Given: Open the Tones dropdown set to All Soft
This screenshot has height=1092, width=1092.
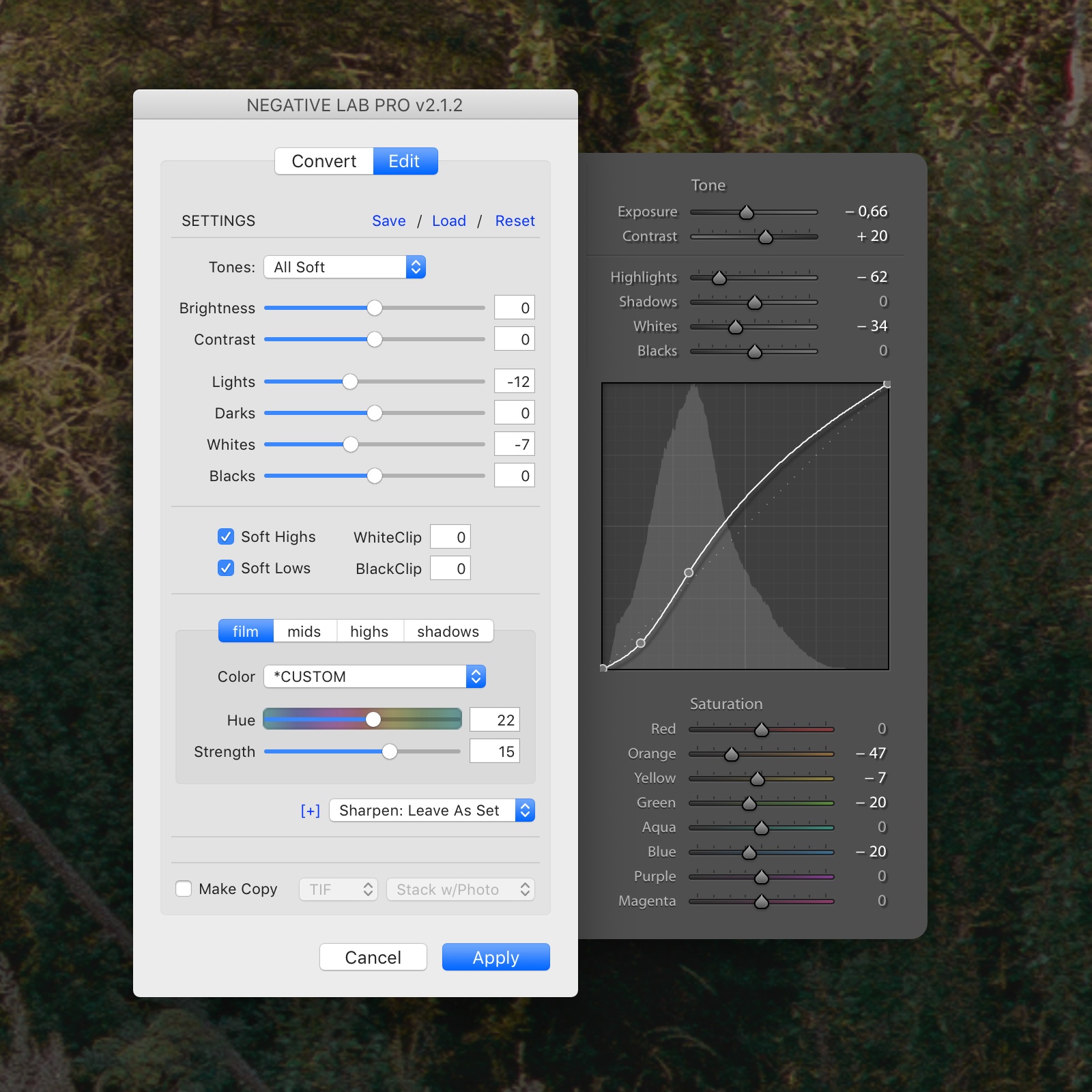Looking at the screenshot, I should (345, 267).
